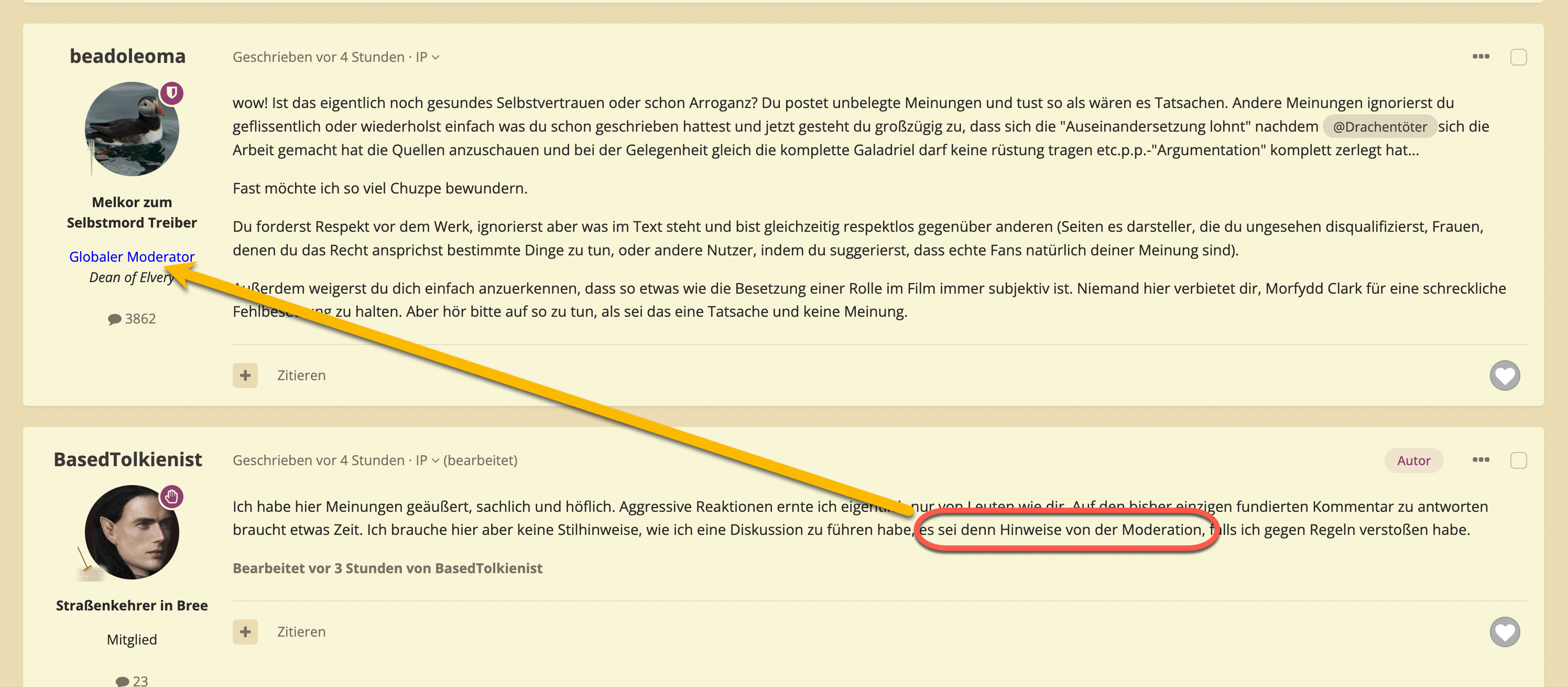Follow the Globaler Moderator group link
The height and width of the screenshot is (687, 1568).
tap(132, 256)
